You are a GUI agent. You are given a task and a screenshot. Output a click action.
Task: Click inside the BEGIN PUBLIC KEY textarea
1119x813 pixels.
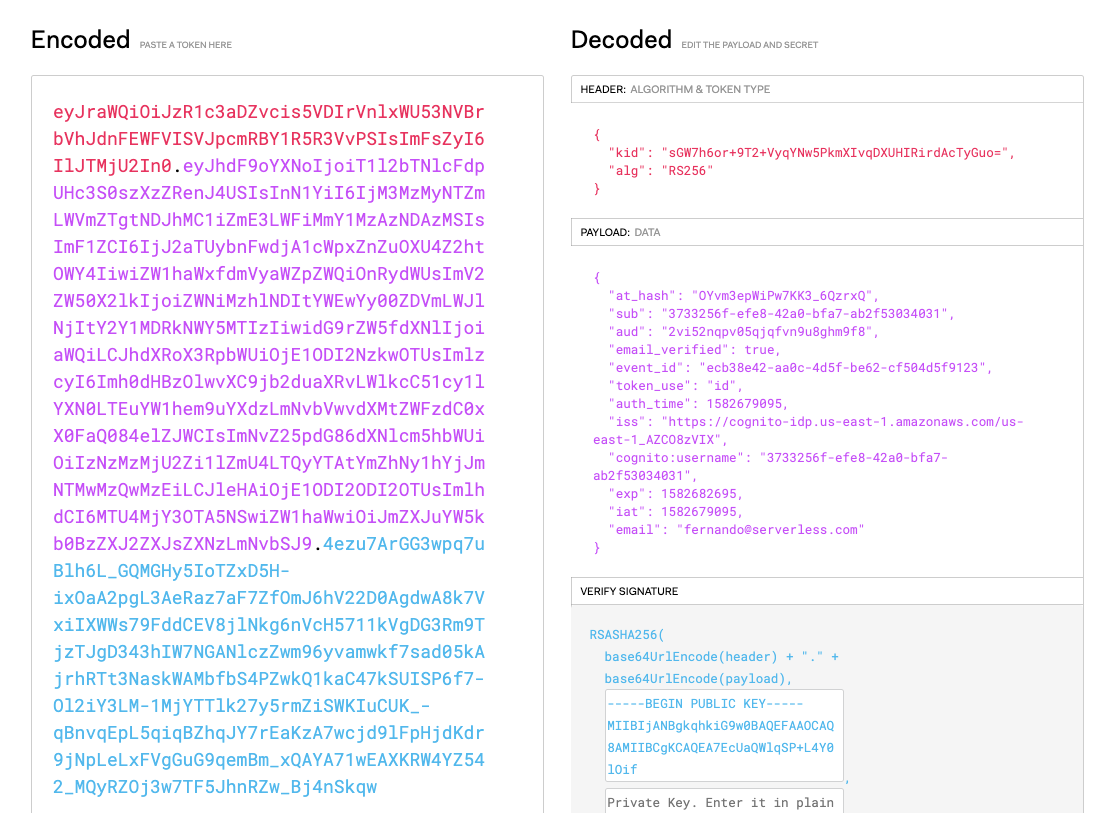pyautogui.click(x=722, y=735)
